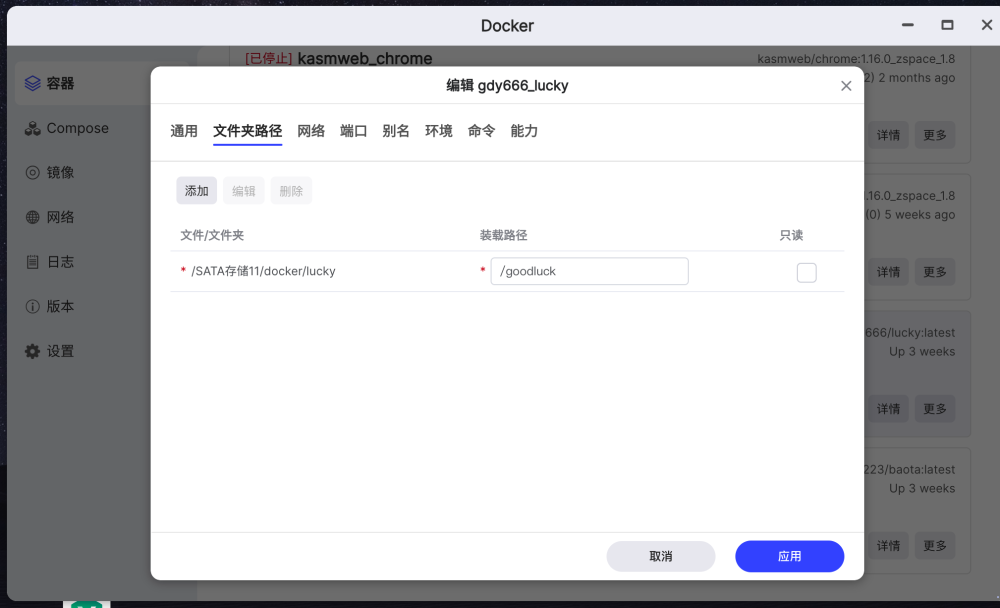
Task: Cancel editing with the 取消 button
Action: 661,556
